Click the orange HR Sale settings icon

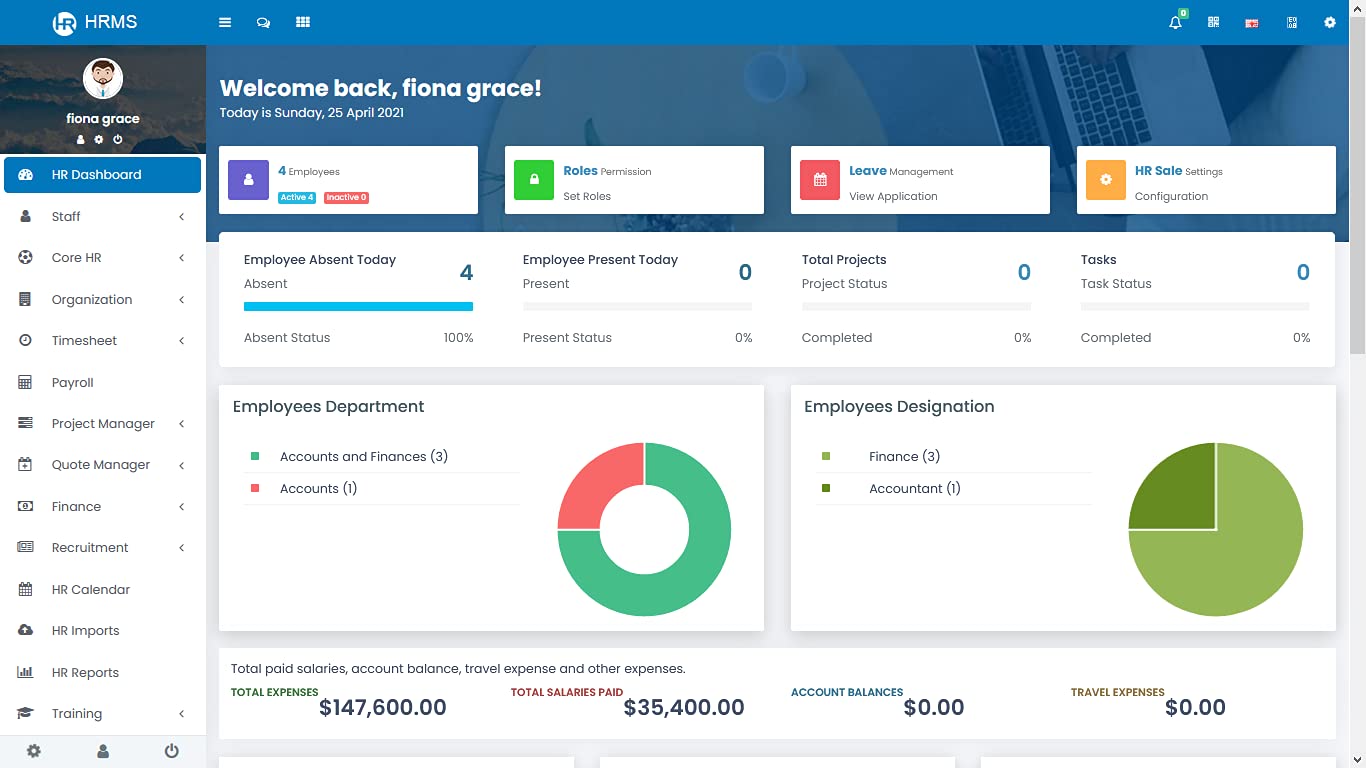tap(1106, 180)
